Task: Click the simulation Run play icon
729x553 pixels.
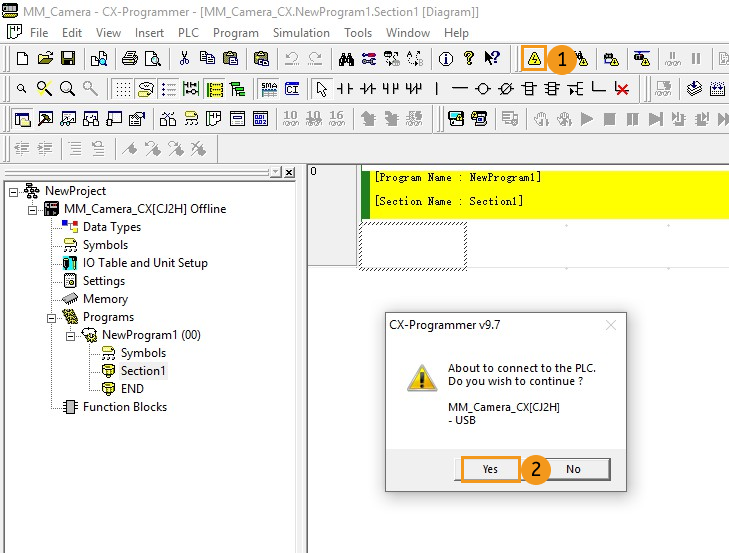Action: tap(587, 120)
